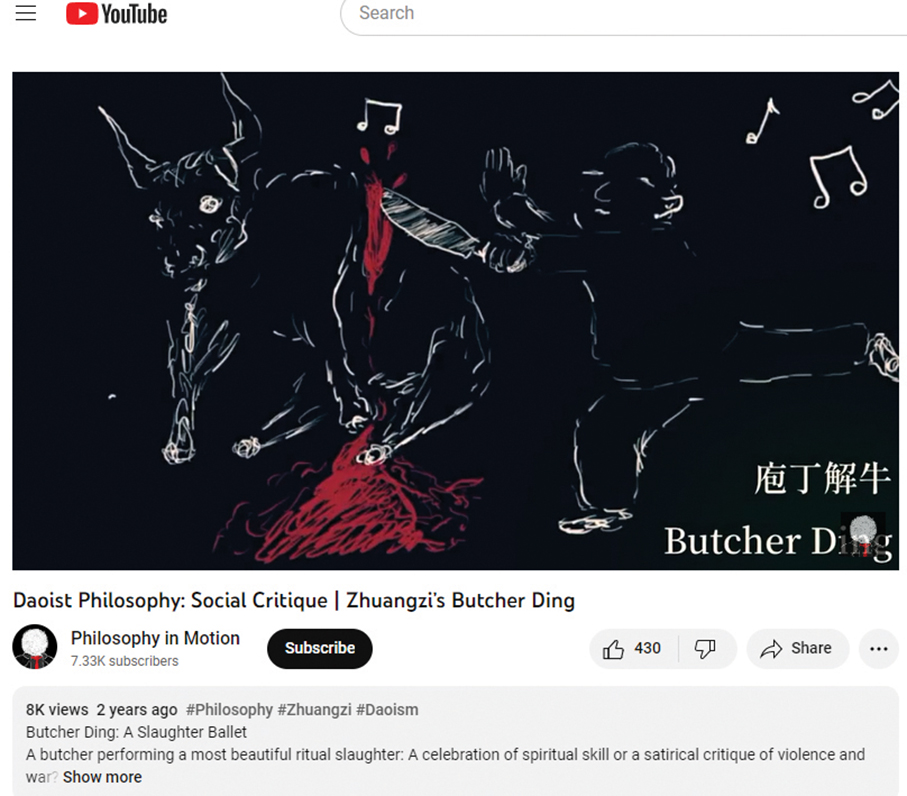Open the Share dialog
Screen dimensions: 907x796
coord(798,648)
